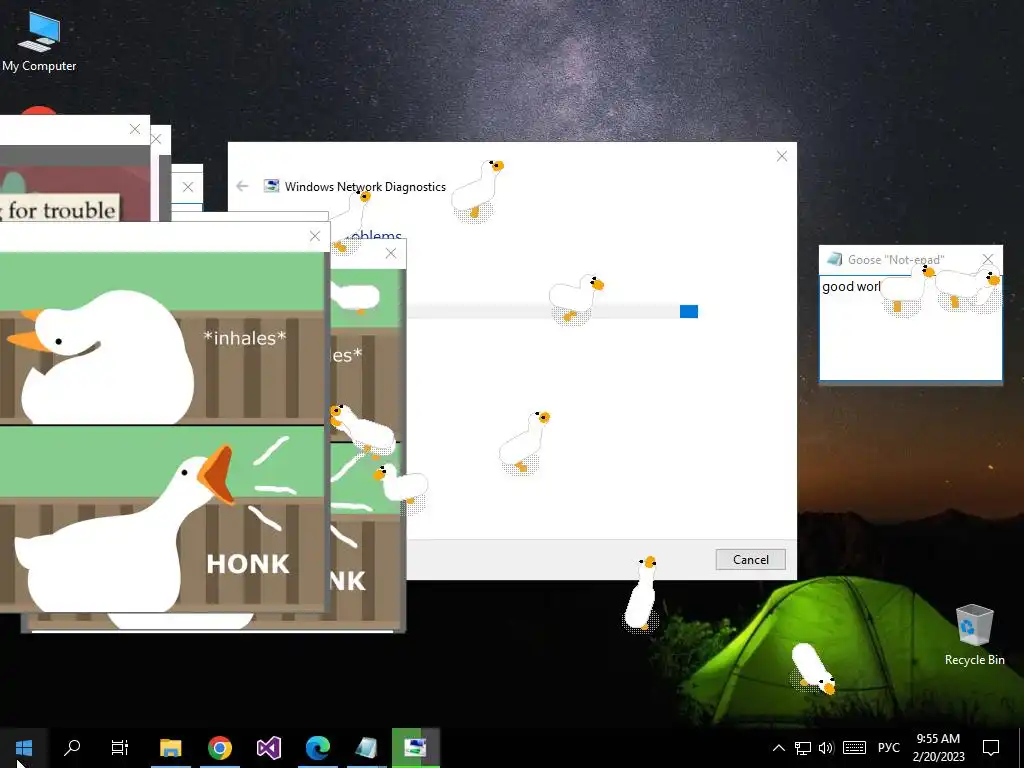1024x768 pixels.
Task: Launch File Explorer from the taskbar
Action: [x=170, y=748]
